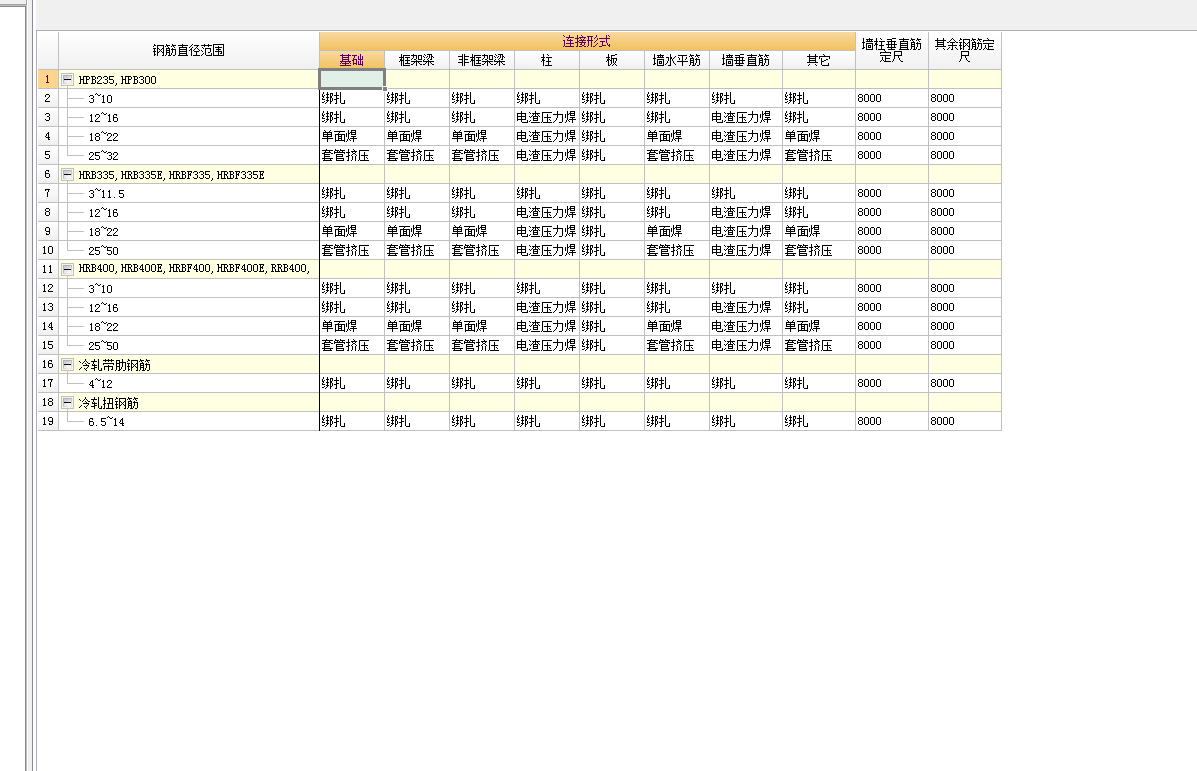The image size is (1197, 771).
Task: Select 冷轧扭钢筋 group label
Action: coord(108,402)
